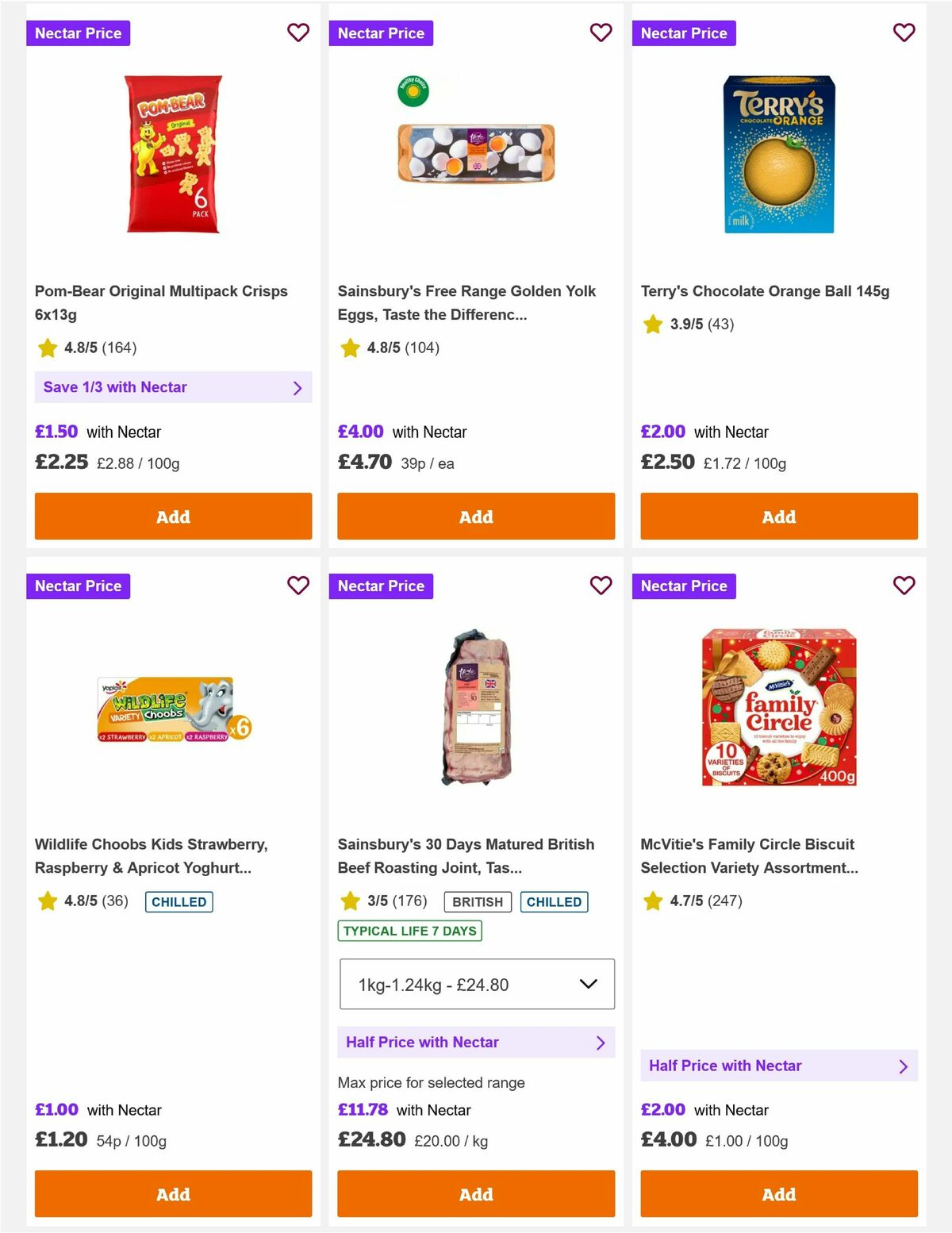Screen dimensions: 952x1233
Task: Click the BRITISH tag on the beef joint
Action: [477, 901]
